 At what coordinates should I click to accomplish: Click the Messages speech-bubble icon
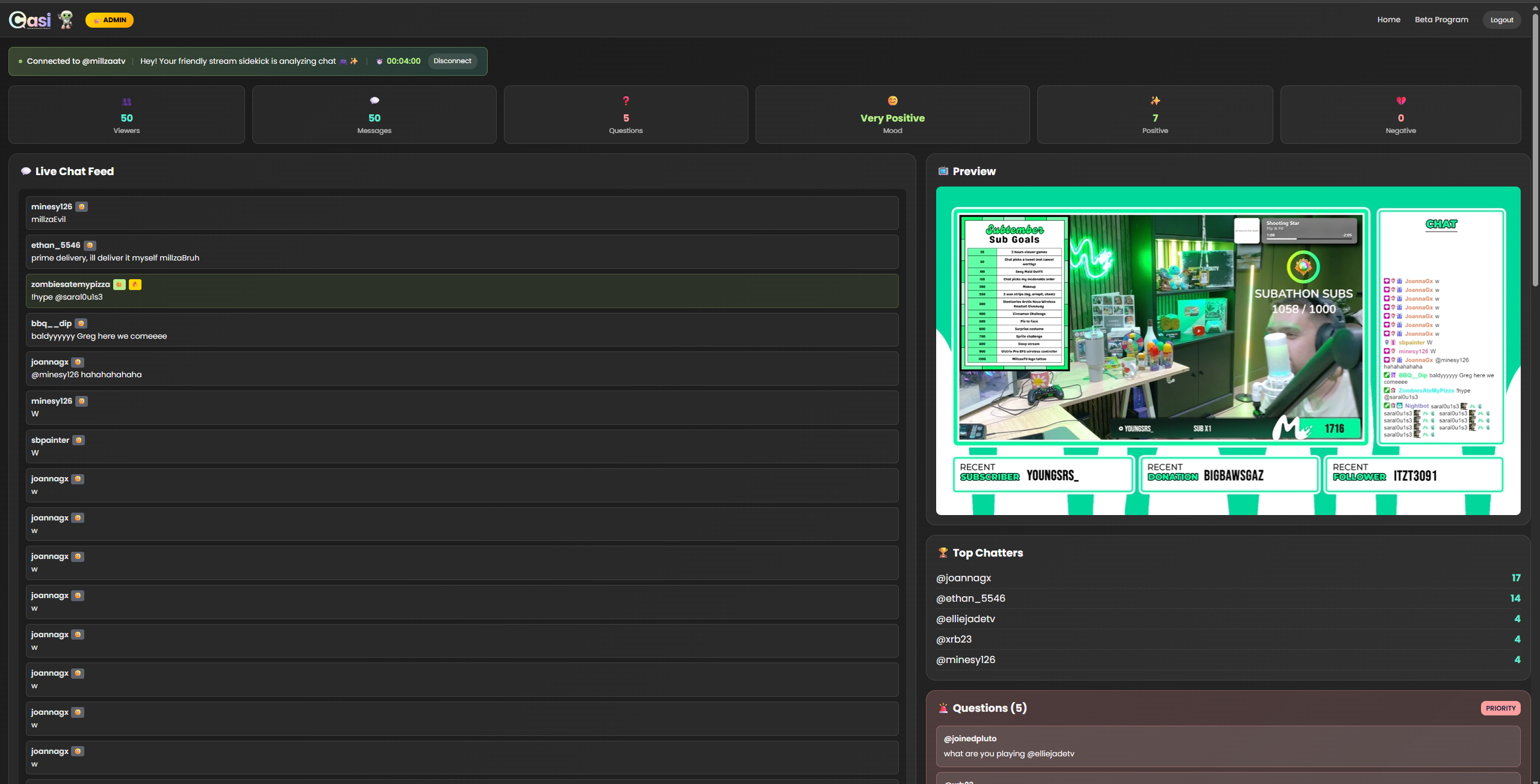pyautogui.click(x=374, y=100)
